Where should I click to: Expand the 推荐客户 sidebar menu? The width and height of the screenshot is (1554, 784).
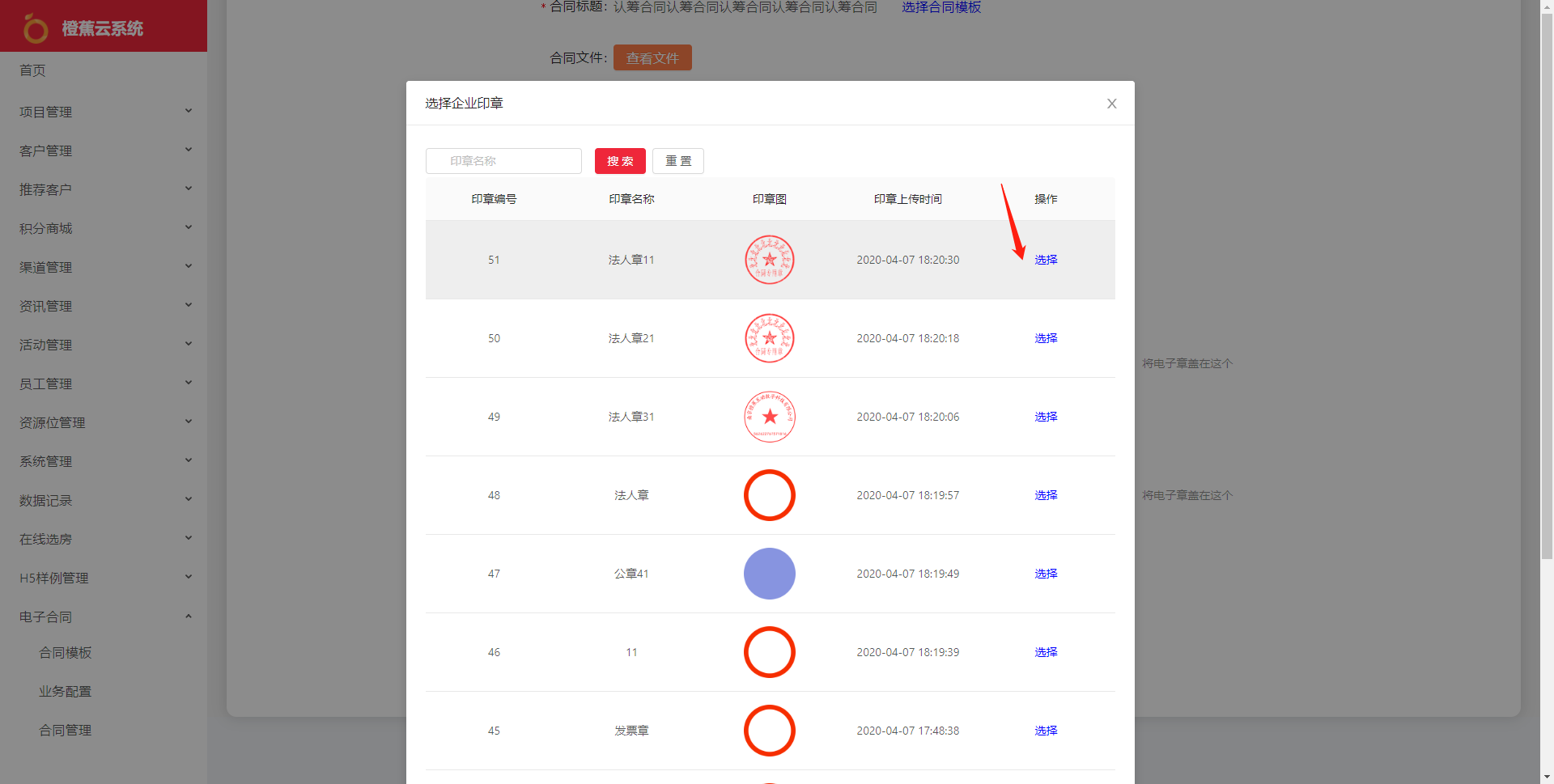tap(104, 189)
